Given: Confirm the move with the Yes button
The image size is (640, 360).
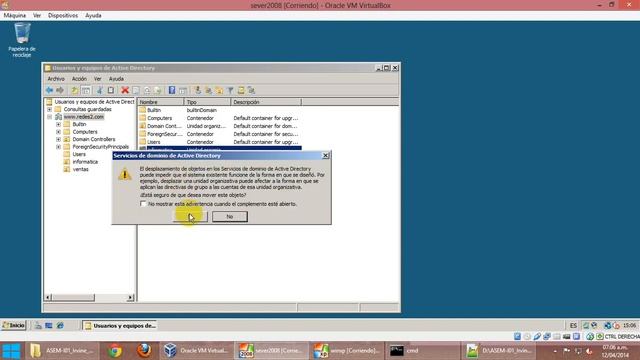Looking at the screenshot, I should coord(190,216).
